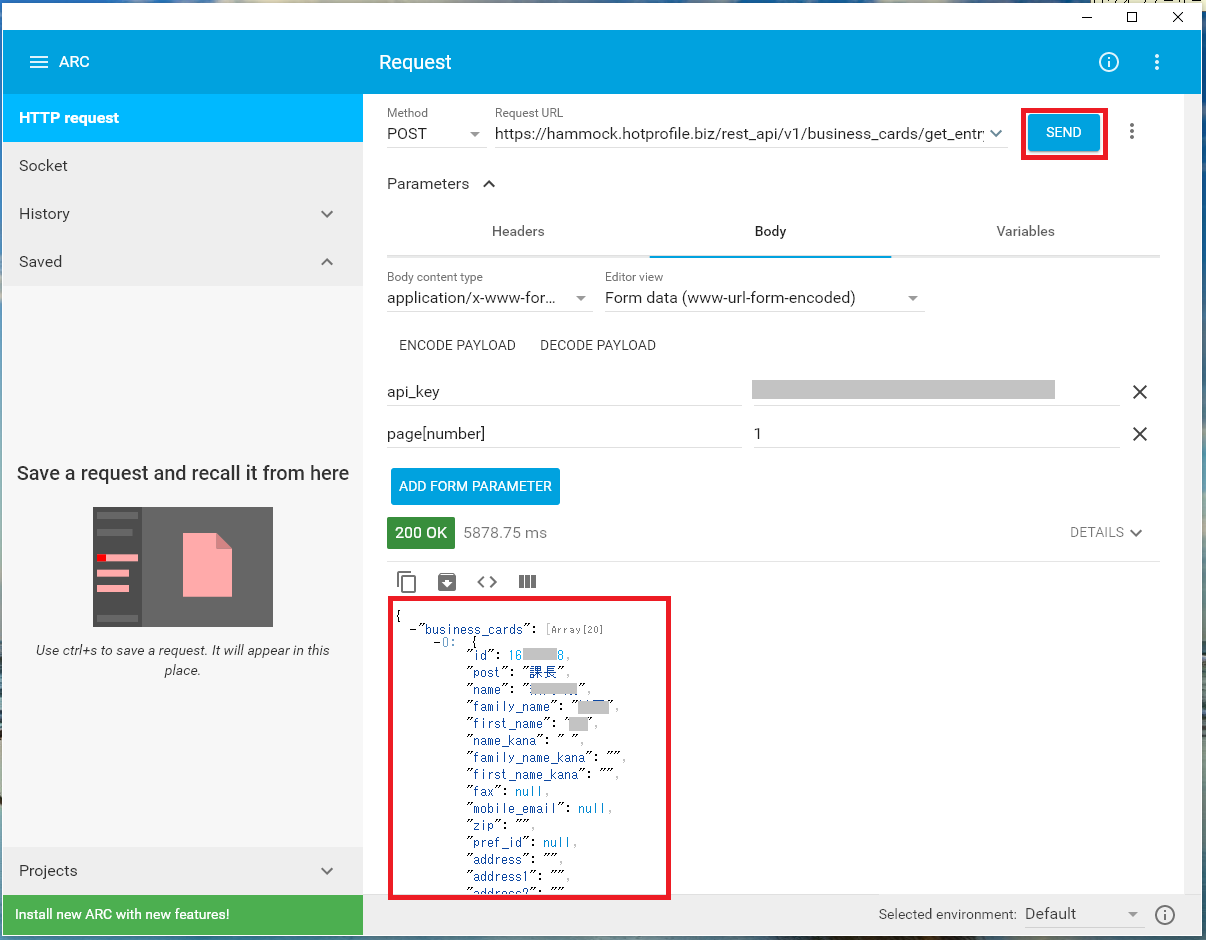Click the "mobile_email" JSON key
This screenshot has height=940, width=1206.
coord(516,808)
